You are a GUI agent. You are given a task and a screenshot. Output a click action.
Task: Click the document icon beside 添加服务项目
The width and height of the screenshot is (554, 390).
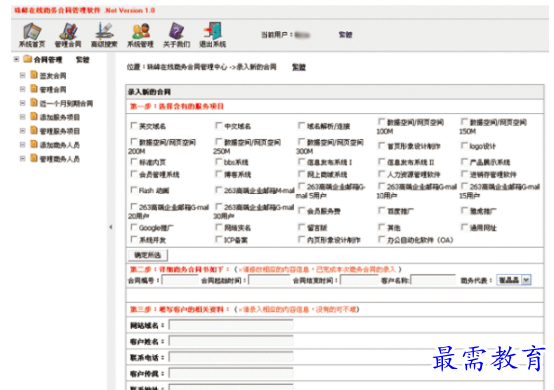34,117
